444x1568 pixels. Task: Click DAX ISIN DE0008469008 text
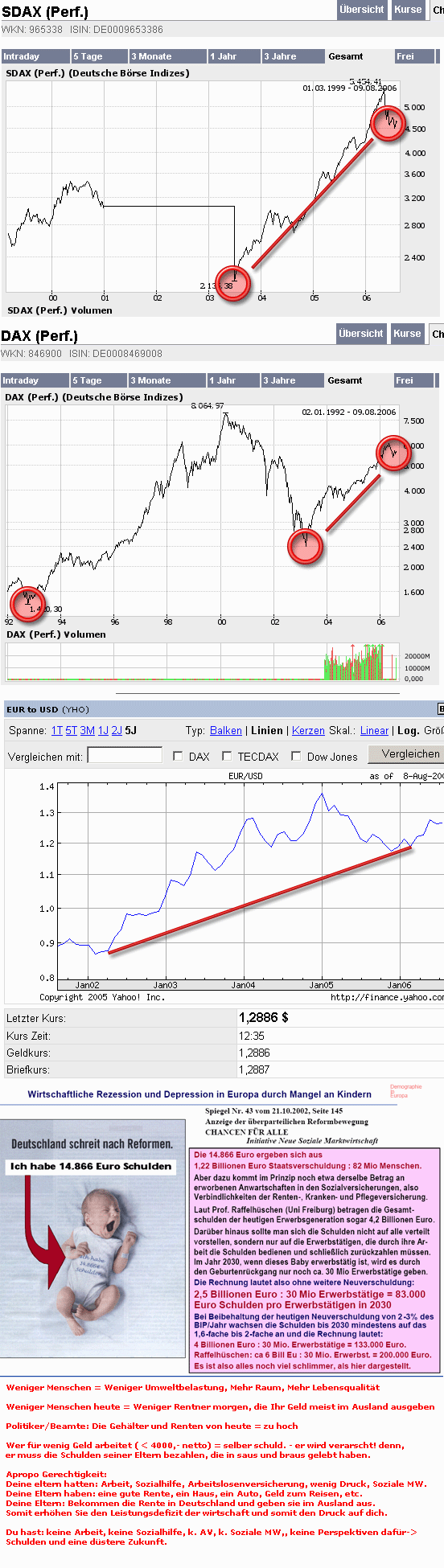[x=116, y=354]
